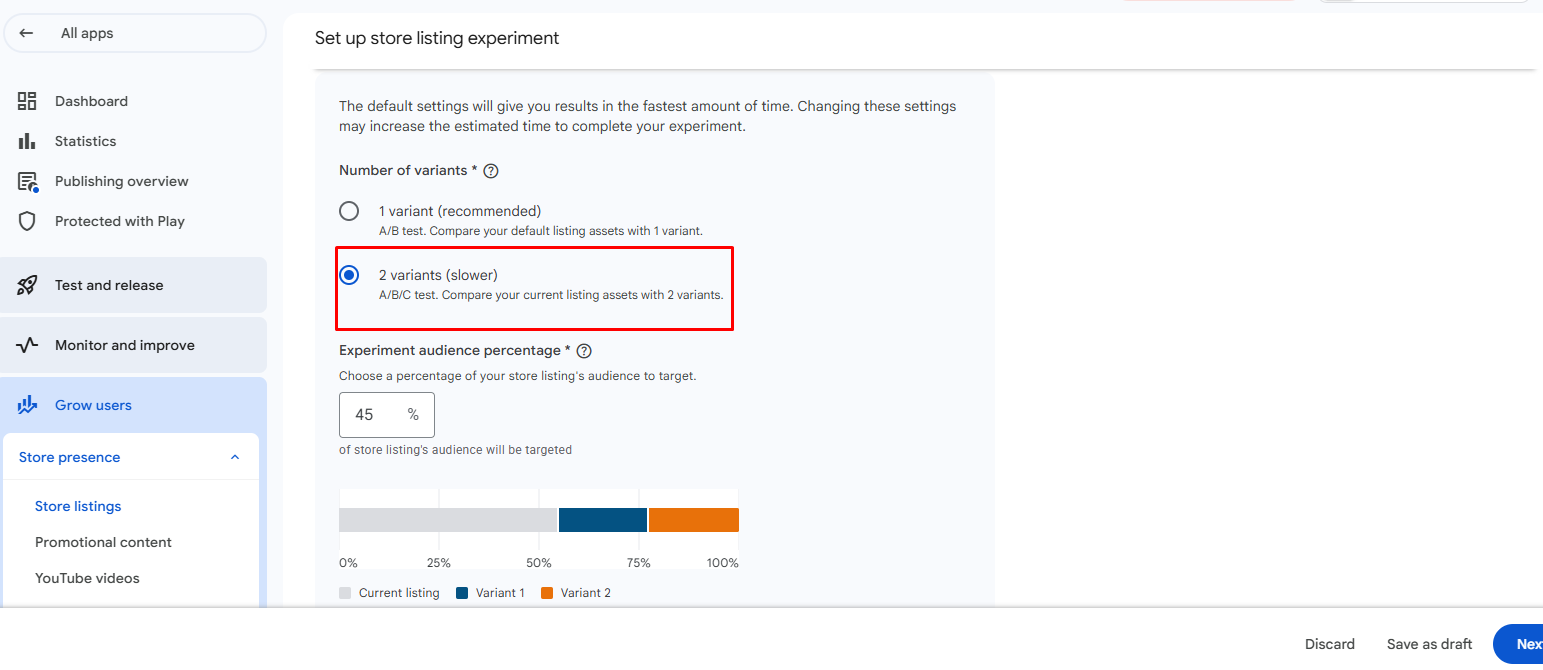Click the 75% axis label on the chart
Viewport: 1543px width, 670px height.
tap(638, 563)
